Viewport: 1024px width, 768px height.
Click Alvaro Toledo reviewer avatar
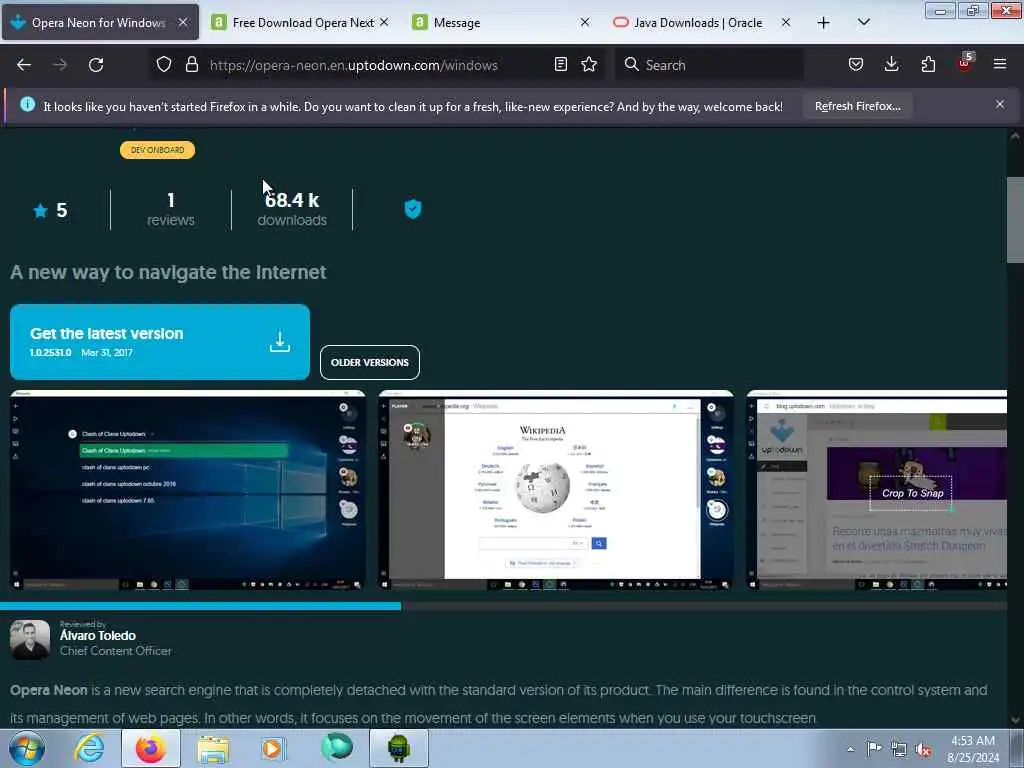click(30, 639)
